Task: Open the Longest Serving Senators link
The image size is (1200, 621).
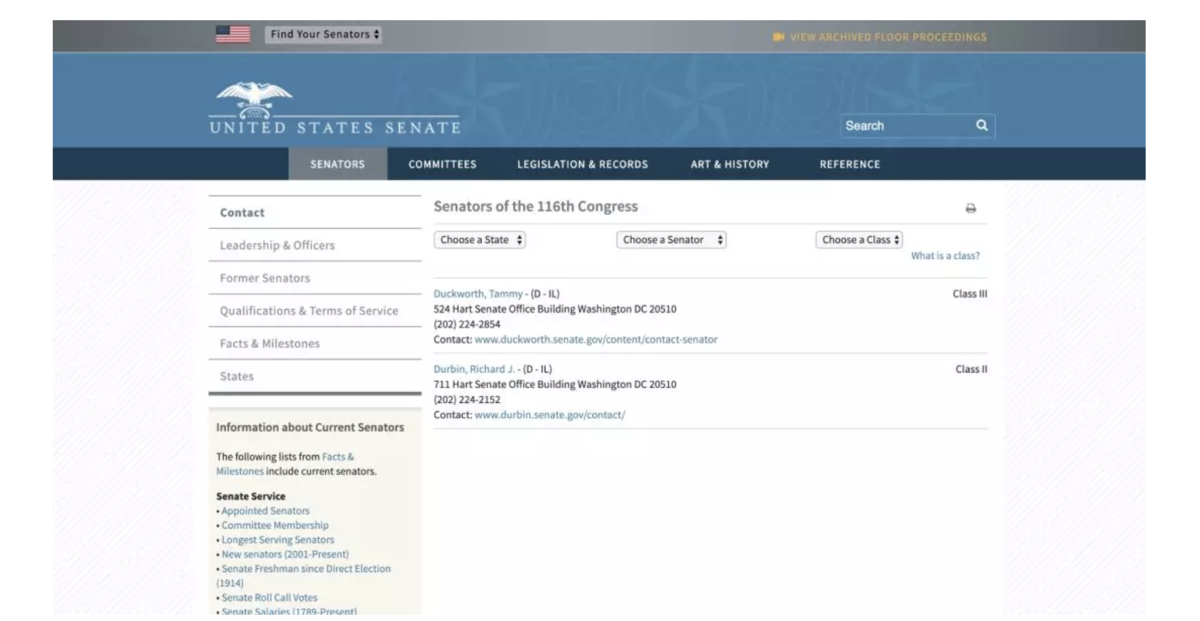Action: tap(278, 540)
